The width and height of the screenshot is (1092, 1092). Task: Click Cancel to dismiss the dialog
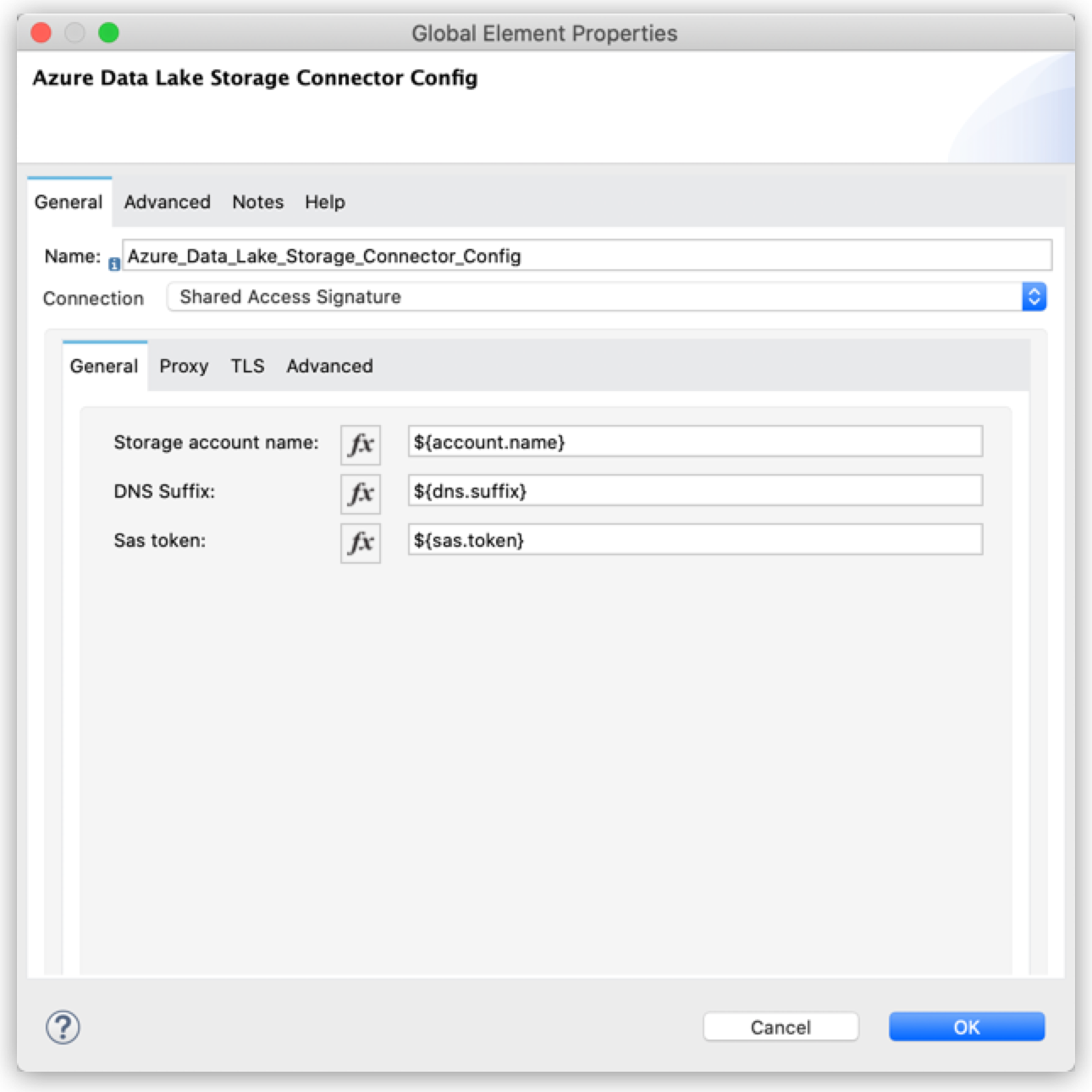[x=780, y=1027]
